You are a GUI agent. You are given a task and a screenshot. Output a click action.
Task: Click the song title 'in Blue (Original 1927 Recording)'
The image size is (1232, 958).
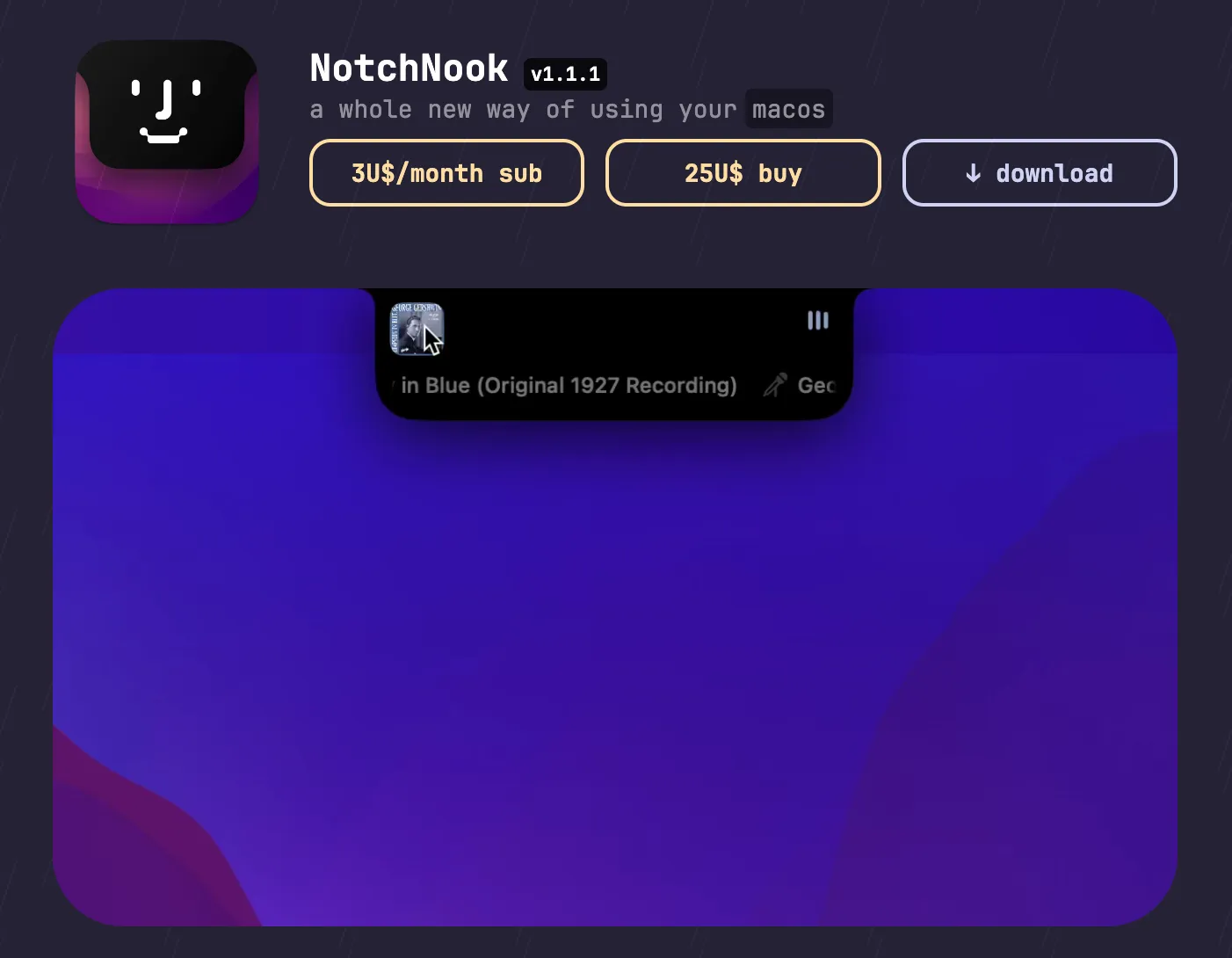click(x=569, y=385)
